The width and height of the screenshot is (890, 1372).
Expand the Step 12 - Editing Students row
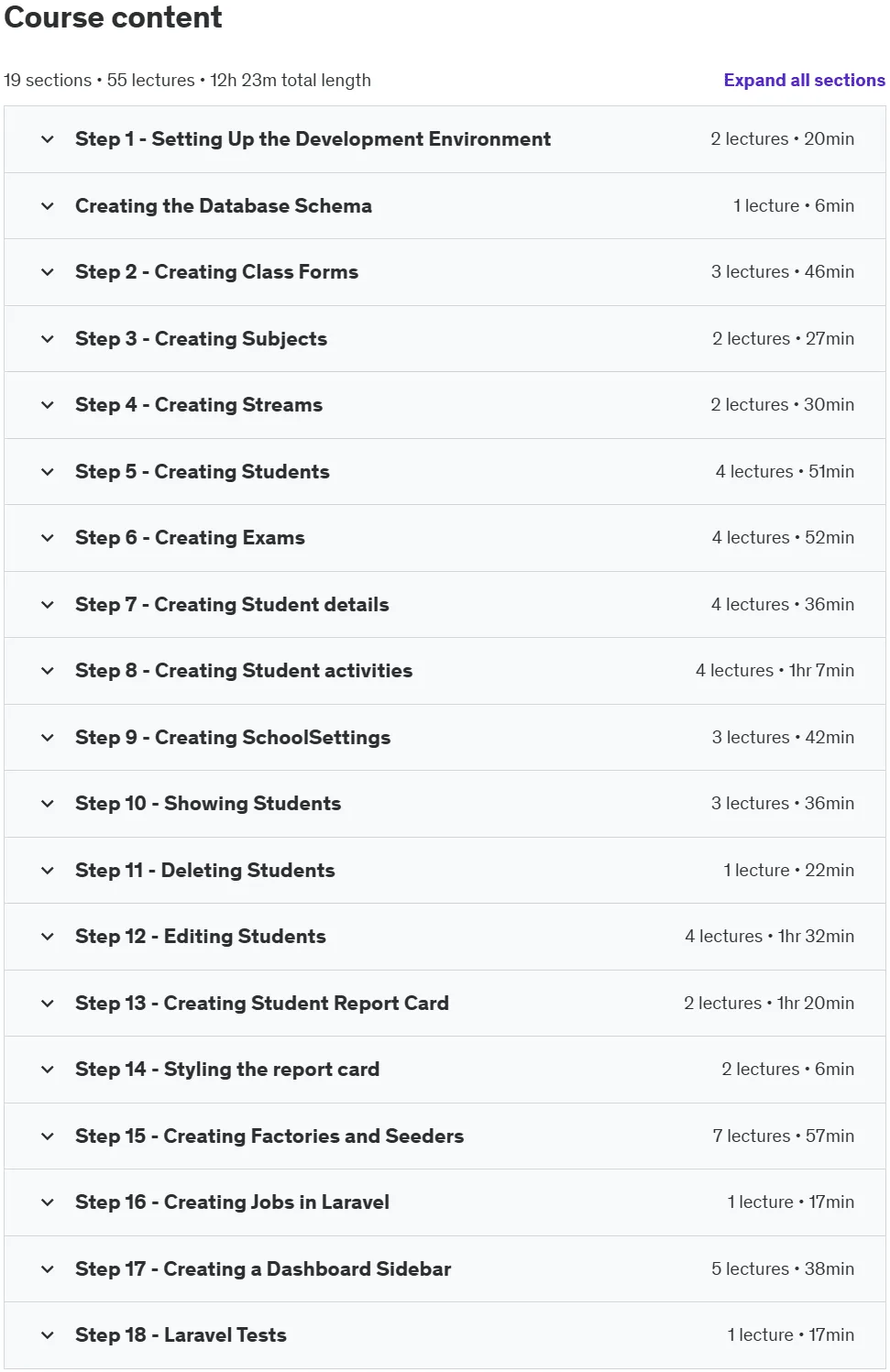[x=445, y=937]
